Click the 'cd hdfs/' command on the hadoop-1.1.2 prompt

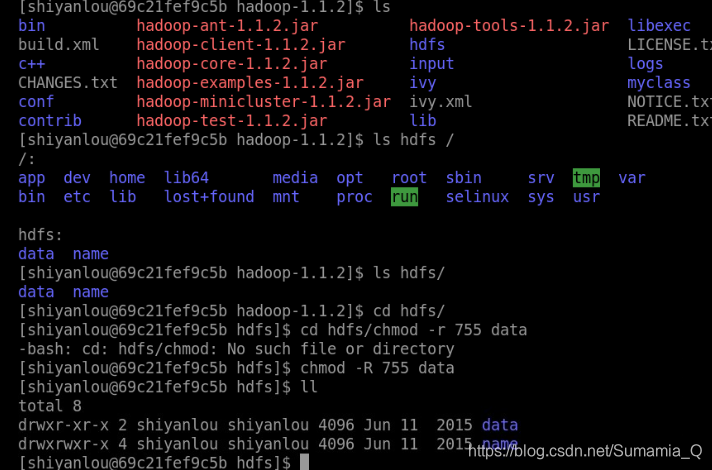(409, 311)
